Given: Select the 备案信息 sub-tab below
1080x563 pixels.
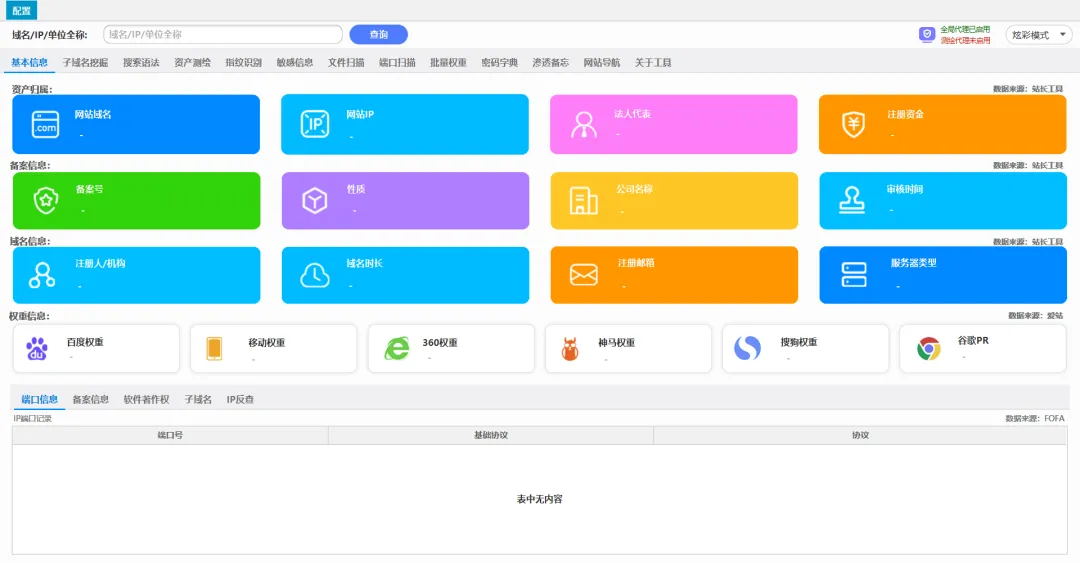Looking at the screenshot, I should tap(90, 399).
